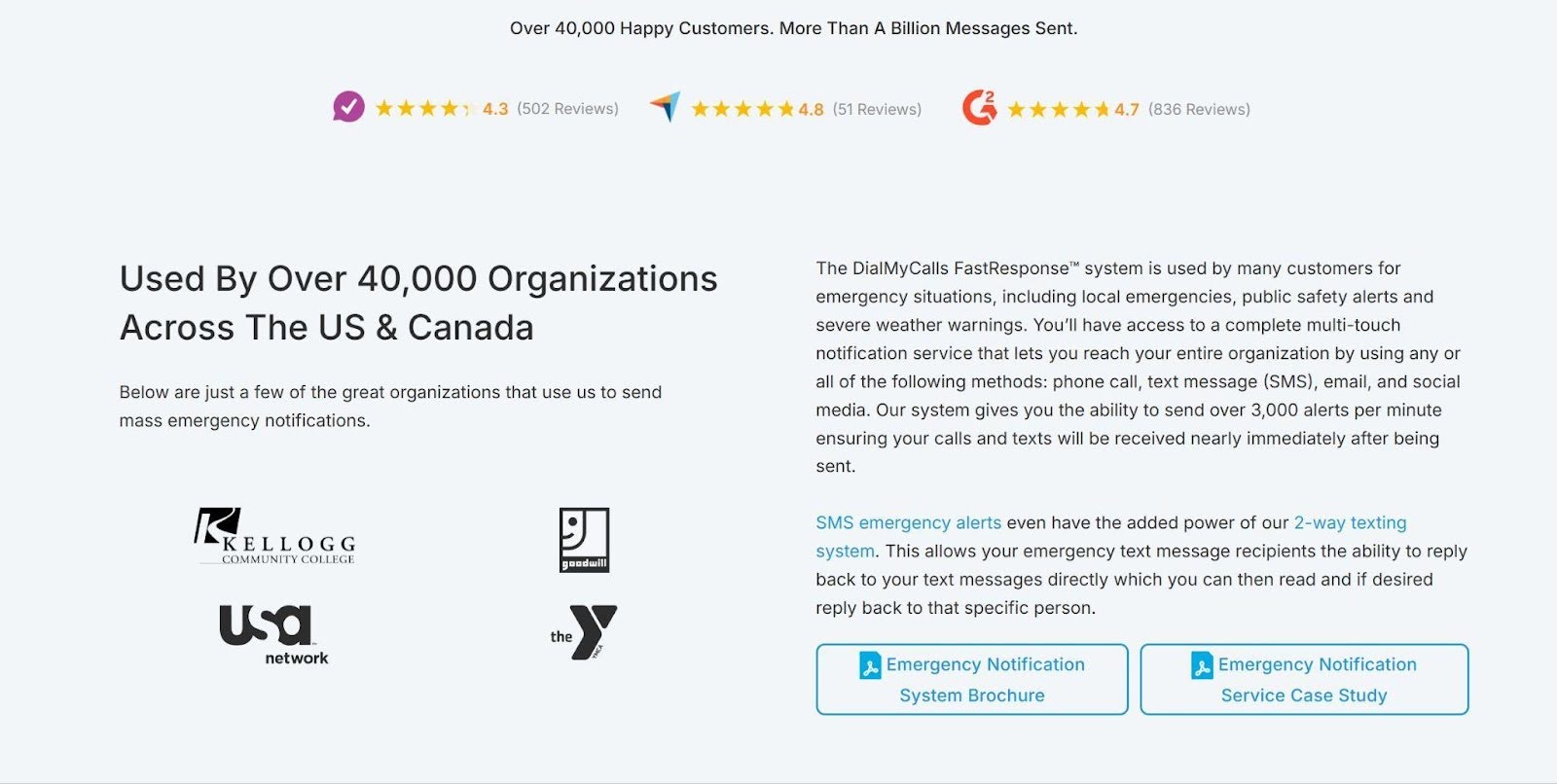Click the red G2 logo icon

coord(979,107)
